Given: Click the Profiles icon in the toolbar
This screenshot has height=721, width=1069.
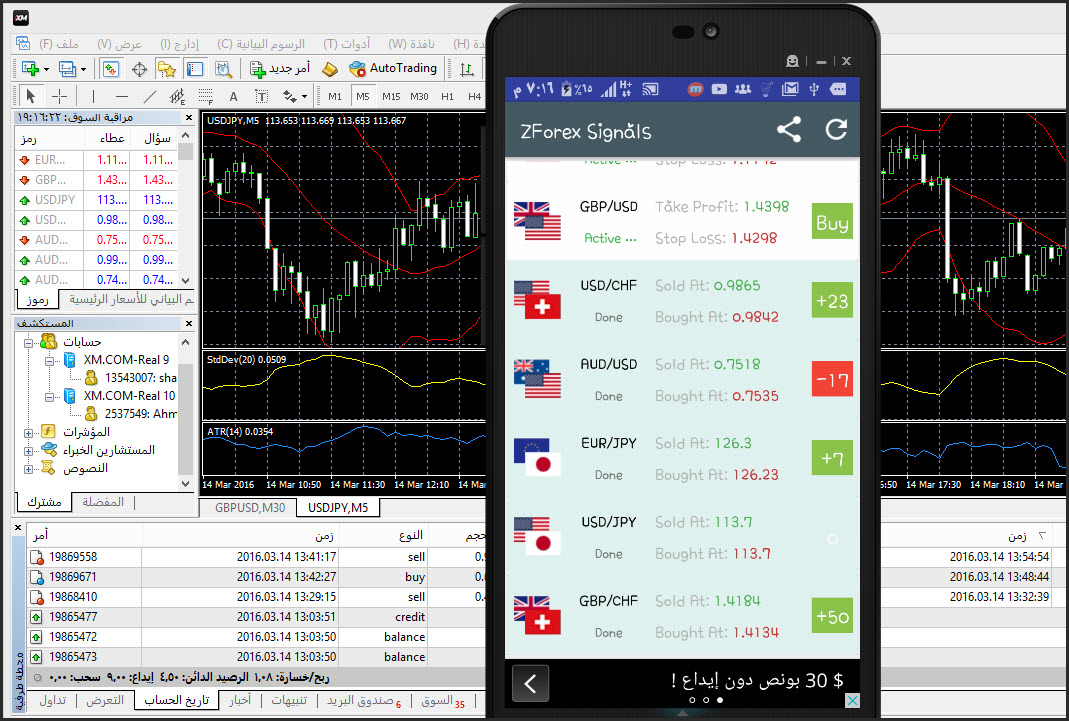Looking at the screenshot, I should coord(67,69).
